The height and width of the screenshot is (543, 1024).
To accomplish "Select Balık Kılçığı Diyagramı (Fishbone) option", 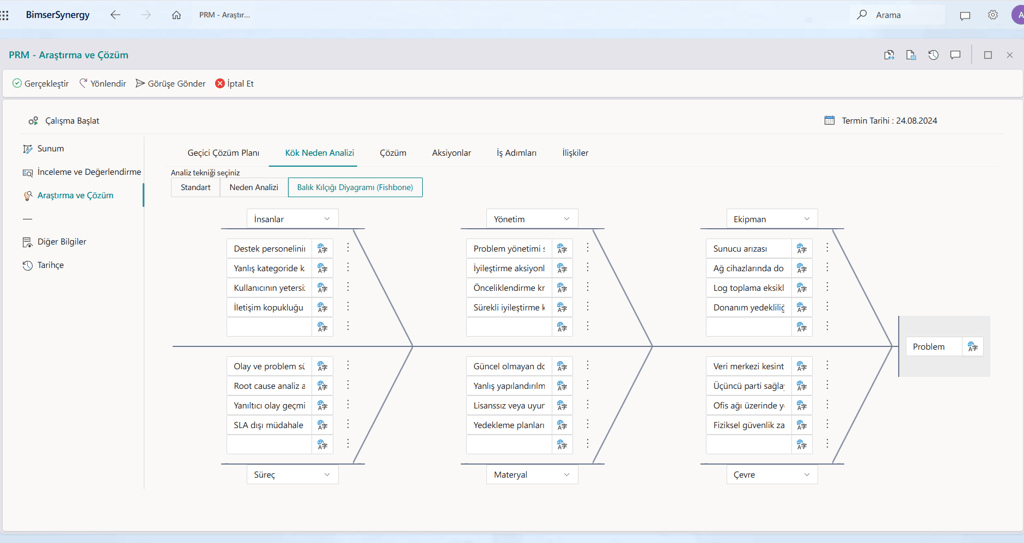I will pyautogui.click(x=355, y=187).
